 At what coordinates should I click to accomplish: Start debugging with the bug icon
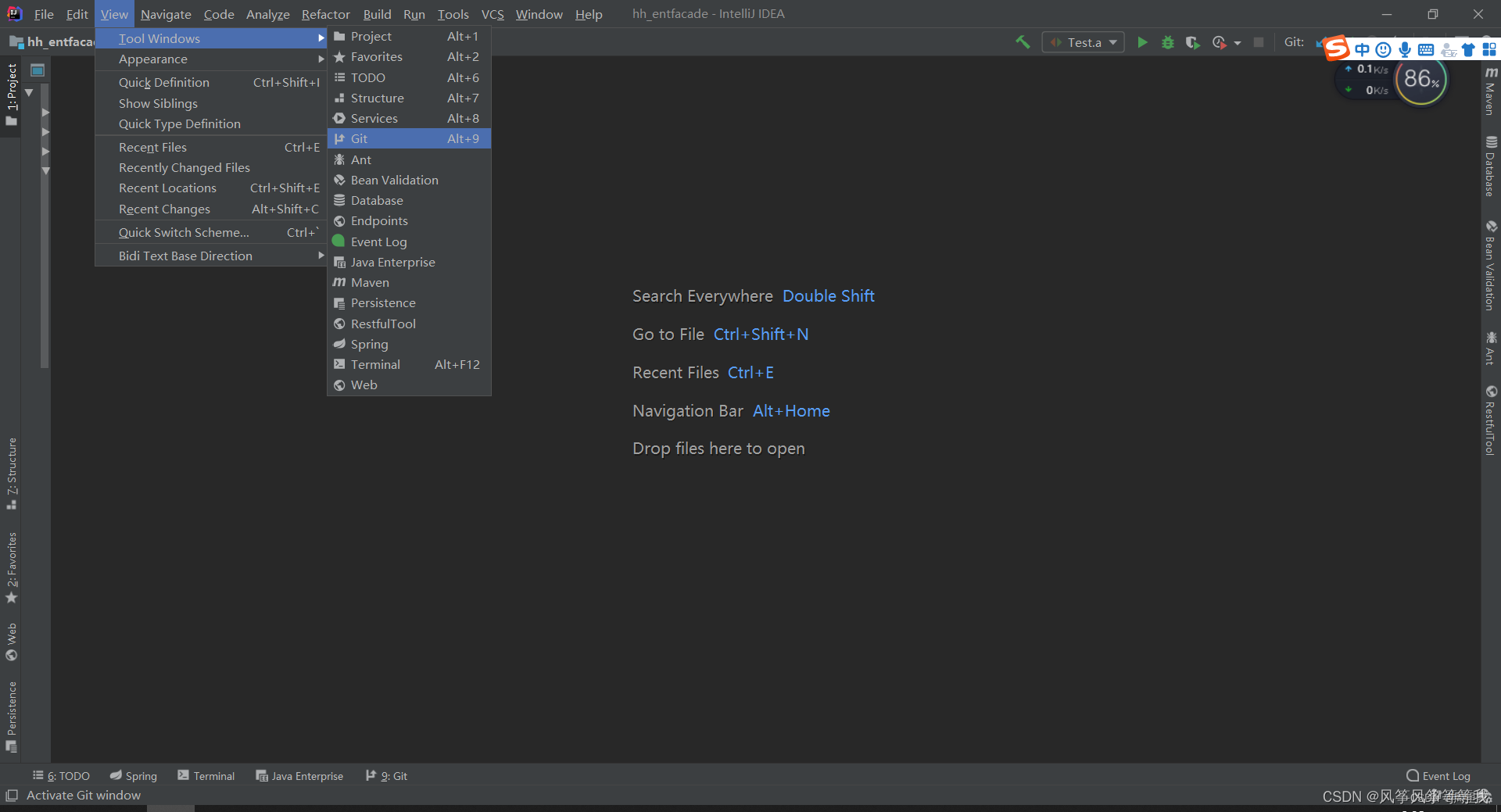point(1168,42)
